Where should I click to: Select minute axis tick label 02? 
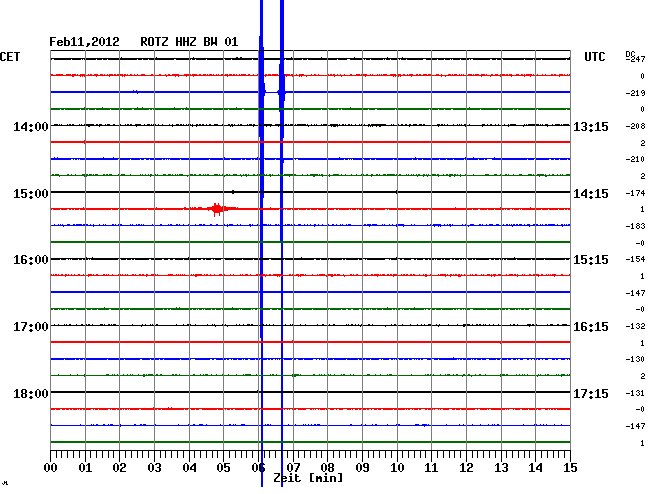(x=119, y=468)
